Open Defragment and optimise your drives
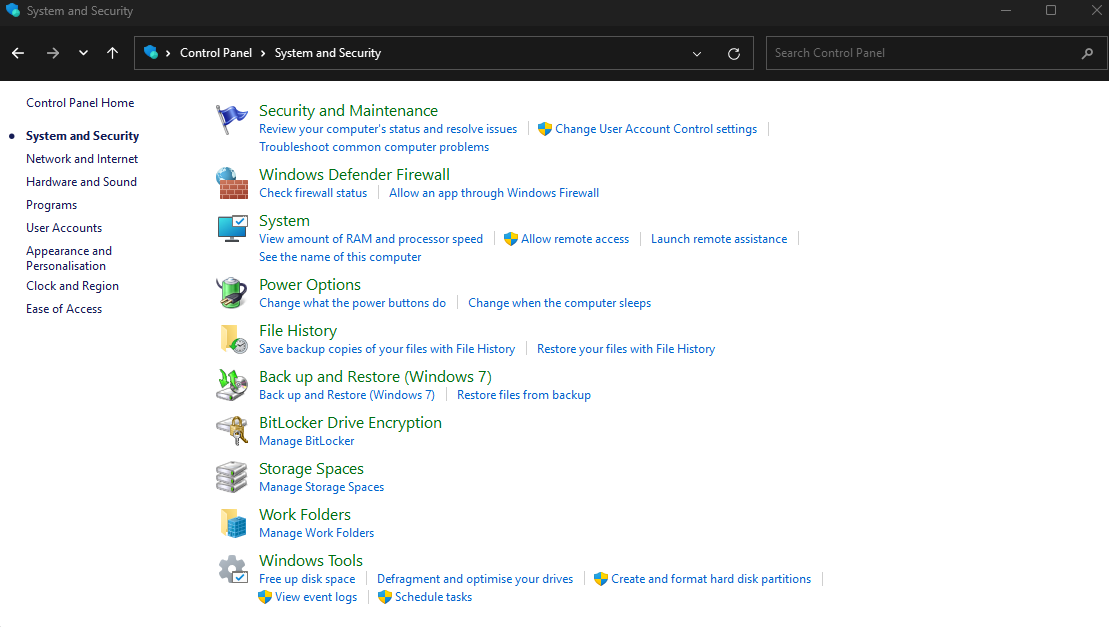This screenshot has height=627, width=1109. tap(475, 579)
